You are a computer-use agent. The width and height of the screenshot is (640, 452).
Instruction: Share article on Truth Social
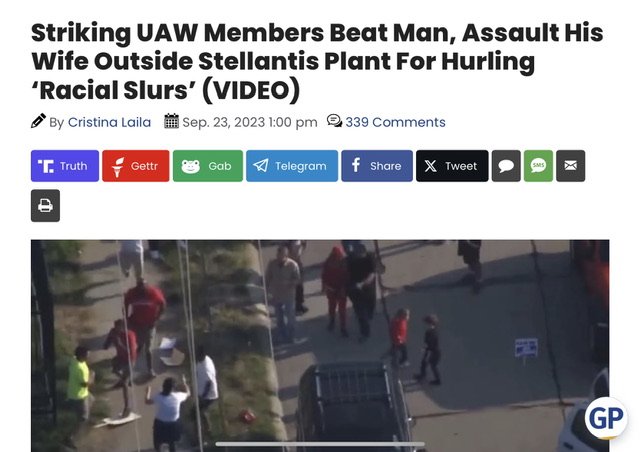[x=65, y=166]
